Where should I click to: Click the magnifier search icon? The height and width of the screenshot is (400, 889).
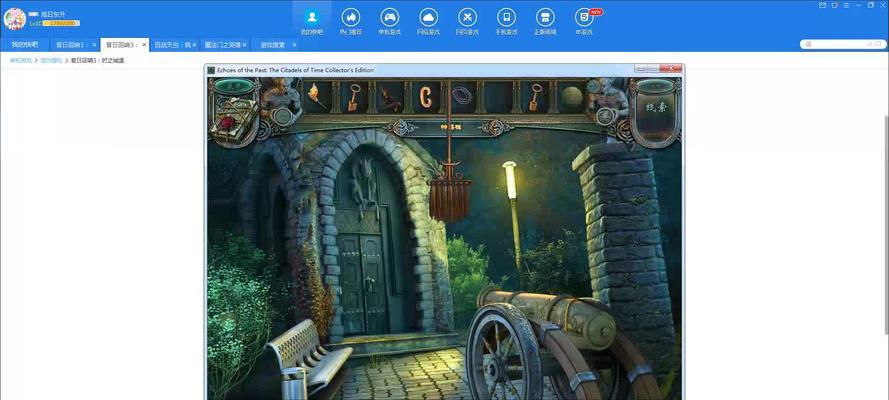click(879, 44)
